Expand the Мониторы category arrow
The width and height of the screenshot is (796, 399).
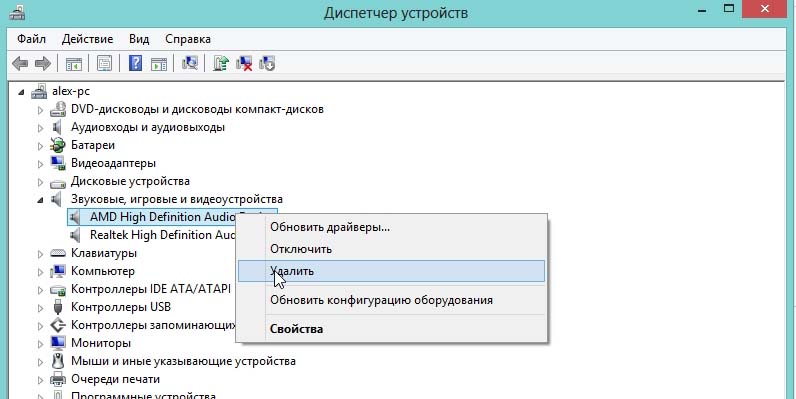[41, 344]
